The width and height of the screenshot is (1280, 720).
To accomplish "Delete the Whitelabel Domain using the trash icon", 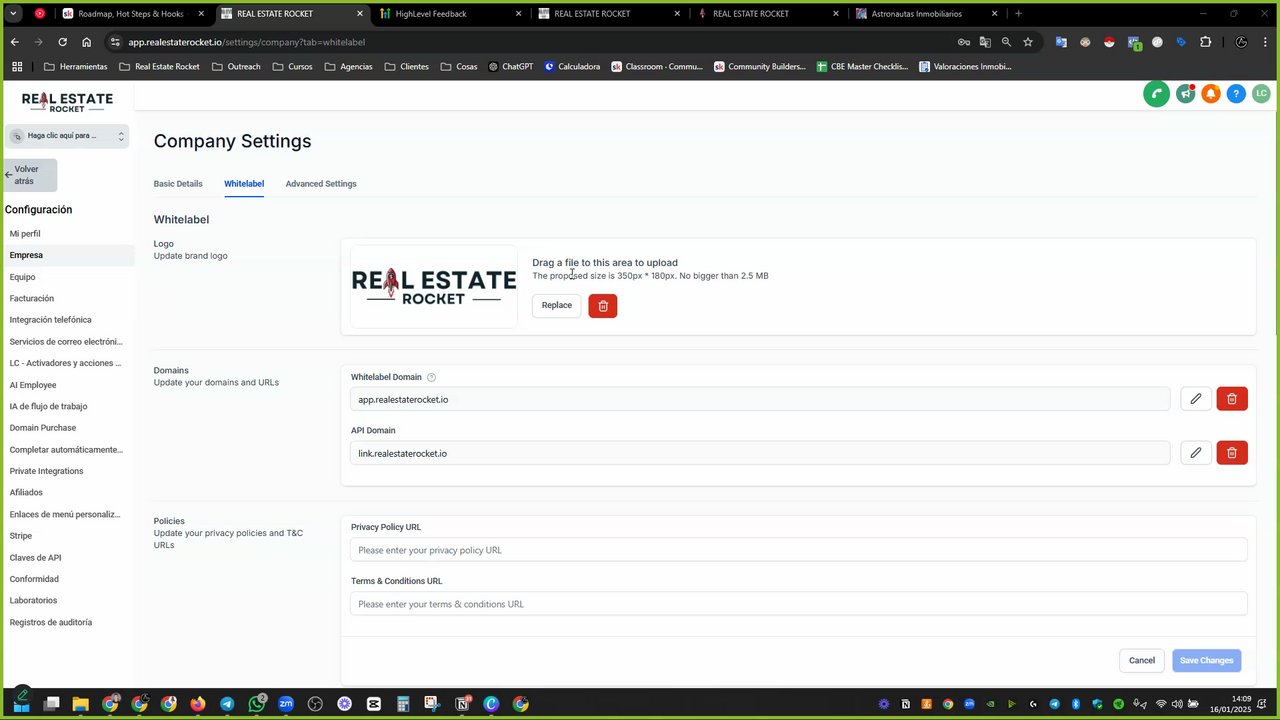I will tap(1232, 399).
